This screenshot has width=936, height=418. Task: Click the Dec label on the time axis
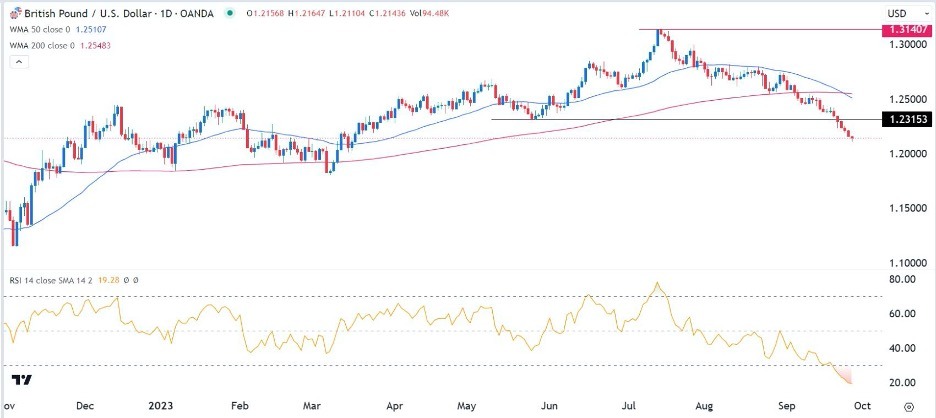85,406
